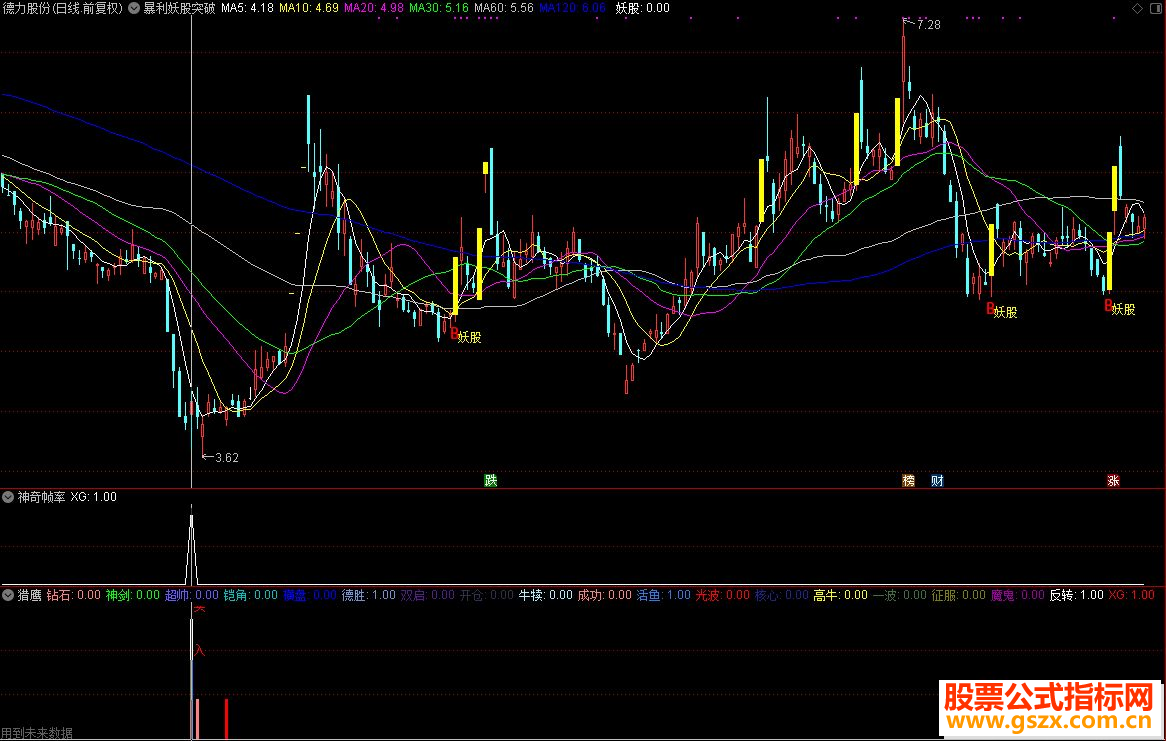
Task: Click the 神奇帧率 panel title
Action: (x=42, y=497)
